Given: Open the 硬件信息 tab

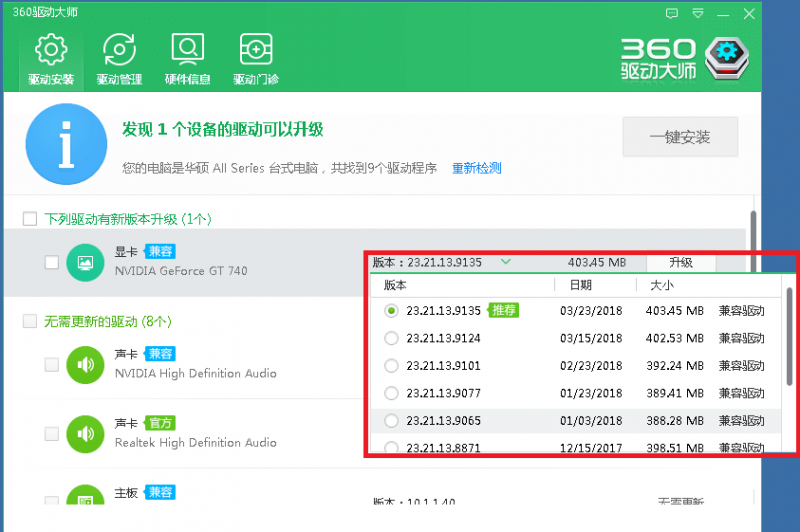Looking at the screenshot, I should coord(187,60).
